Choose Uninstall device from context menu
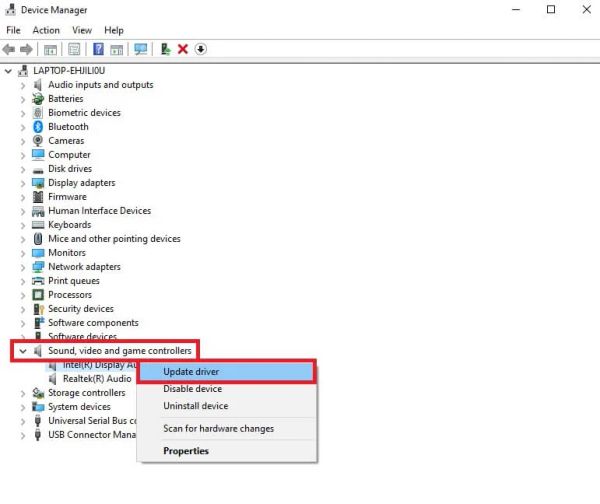 click(195, 406)
